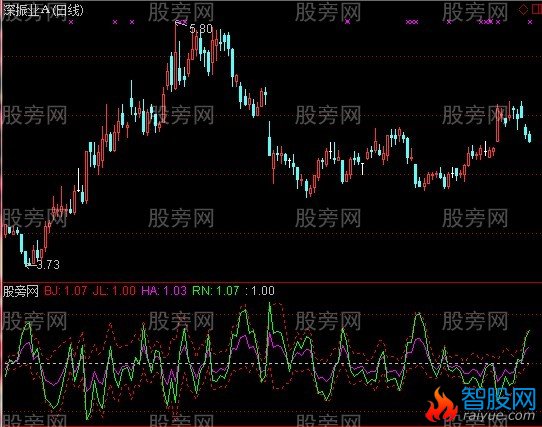The width and height of the screenshot is (542, 427).
Task: Click the highest peak of the green RN line
Action: (270, 304)
